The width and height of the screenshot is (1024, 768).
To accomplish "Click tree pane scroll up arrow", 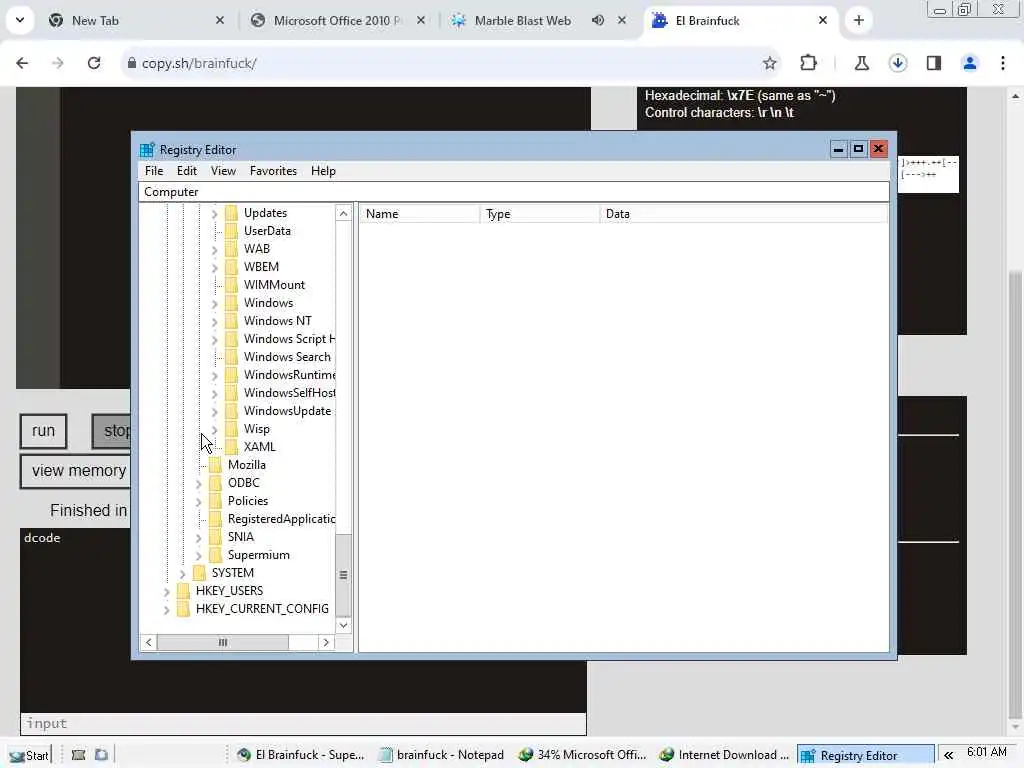I will [x=344, y=214].
